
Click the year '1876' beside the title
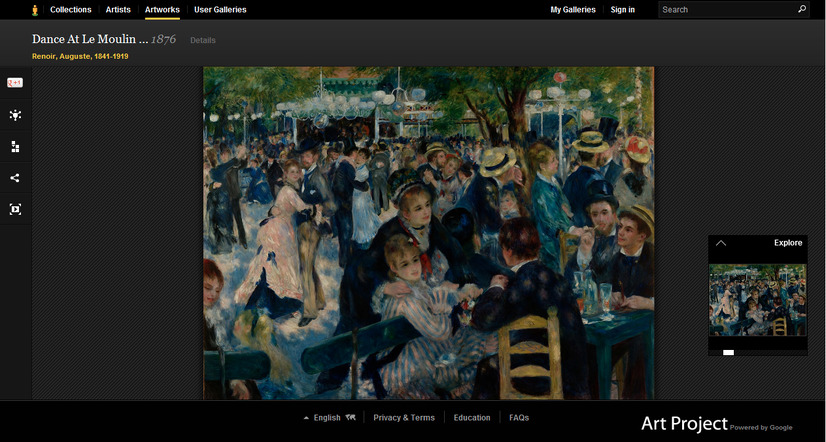pos(164,39)
